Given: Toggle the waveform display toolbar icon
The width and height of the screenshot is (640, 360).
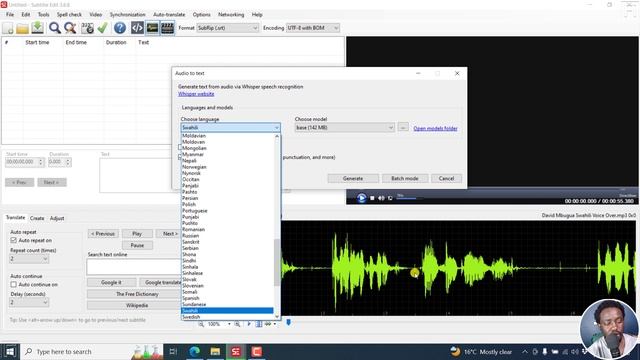Looking at the screenshot, I should pos(152,28).
